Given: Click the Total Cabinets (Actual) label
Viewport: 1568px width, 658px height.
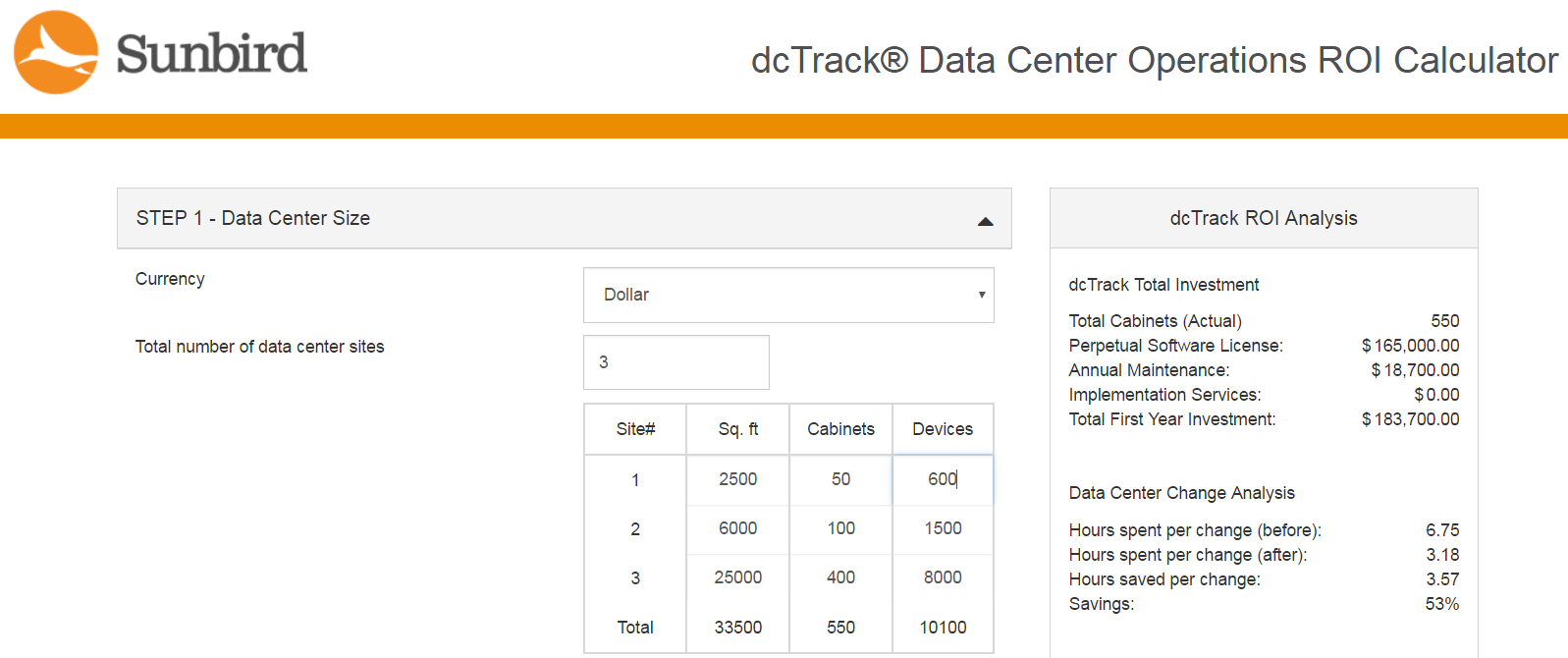Looking at the screenshot, I should [x=1156, y=321].
